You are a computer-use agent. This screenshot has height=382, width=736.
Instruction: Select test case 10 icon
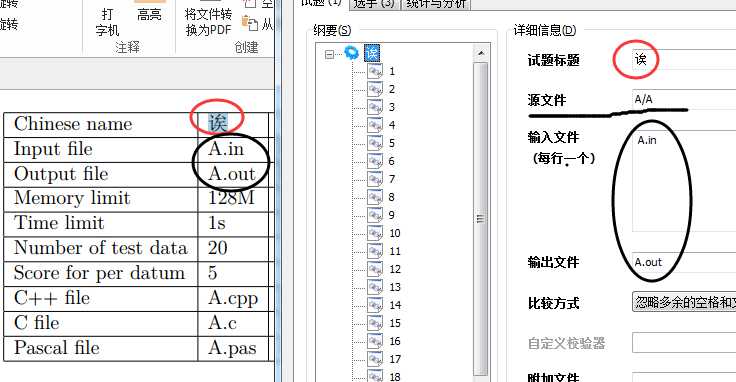tap(375, 233)
